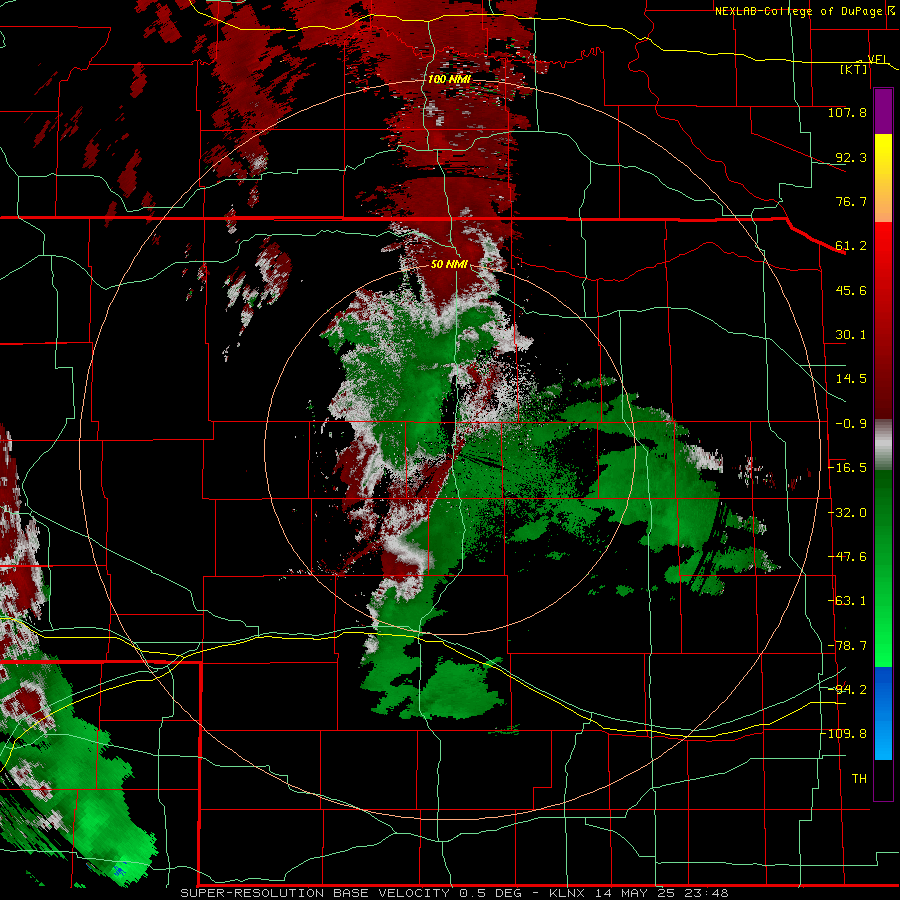
Task: Pick the gray near-zero segment of color bar
Action: (x=883, y=445)
